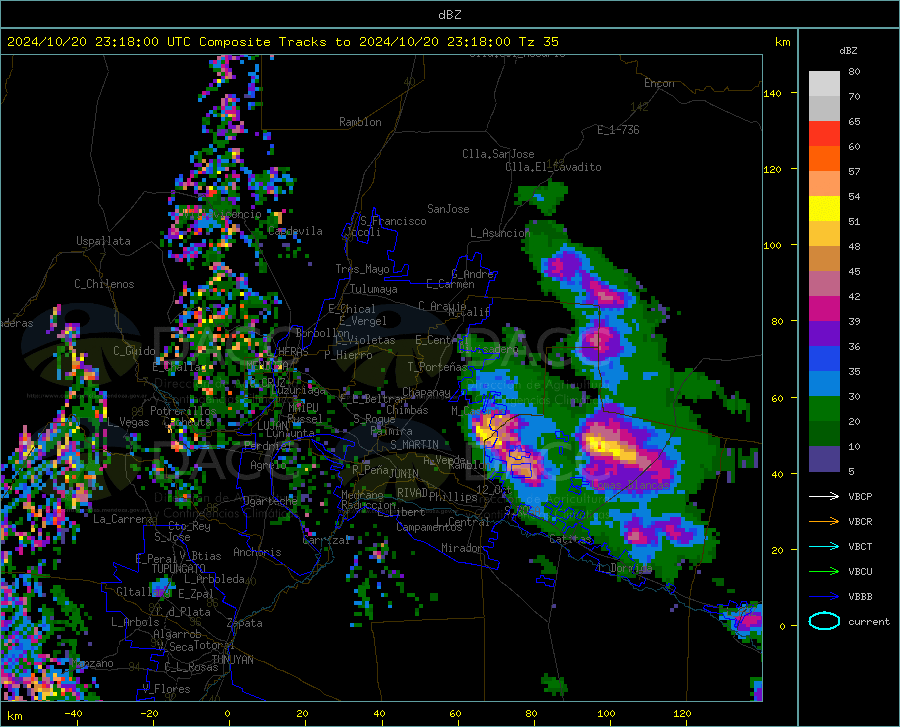Viewport: 900px width, 727px height.
Task: Click the 'Clla.SanJose' label on map
Action: coord(498,154)
